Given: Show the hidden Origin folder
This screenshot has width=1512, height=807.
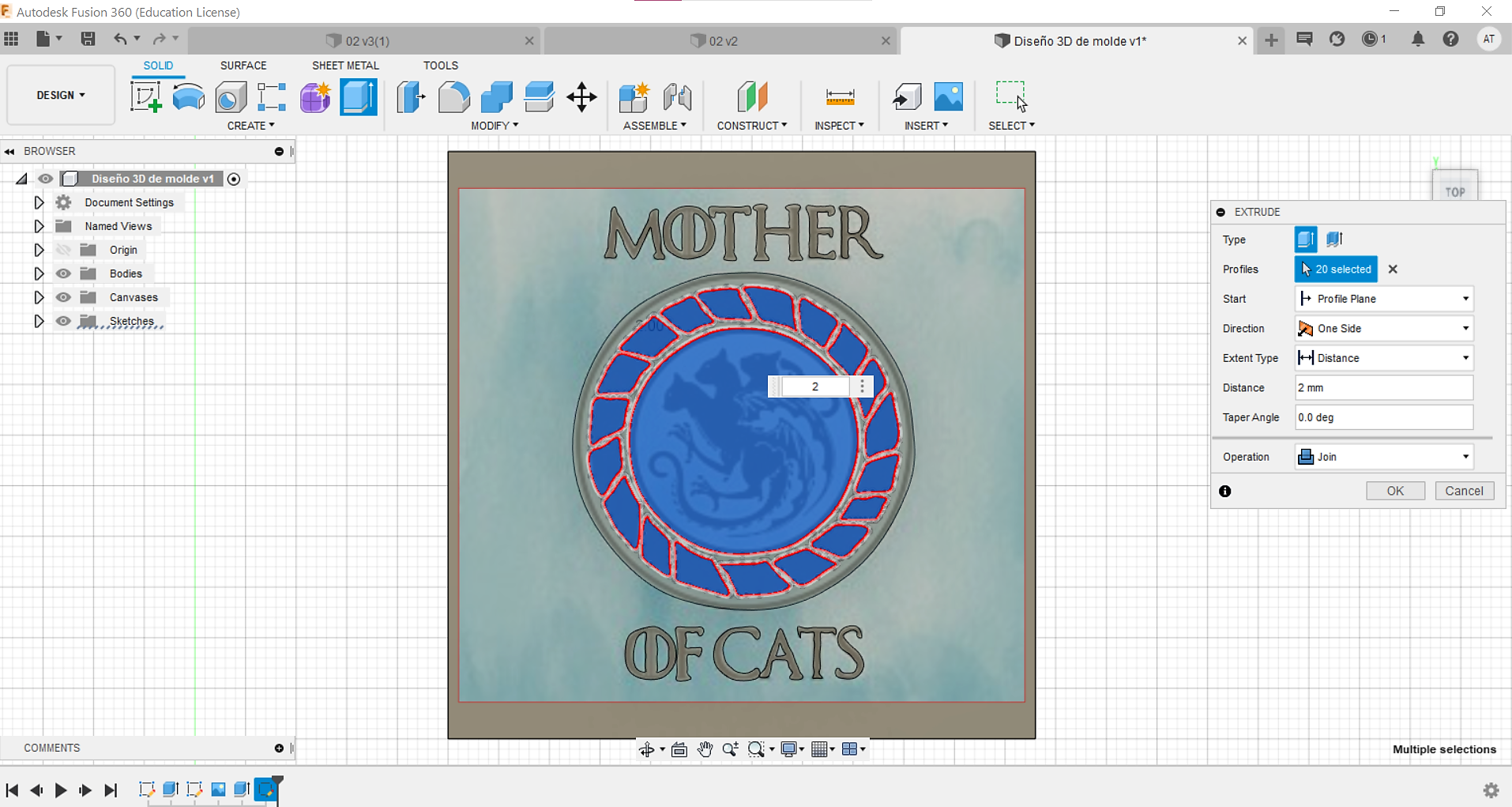Looking at the screenshot, I should [63, 250].
